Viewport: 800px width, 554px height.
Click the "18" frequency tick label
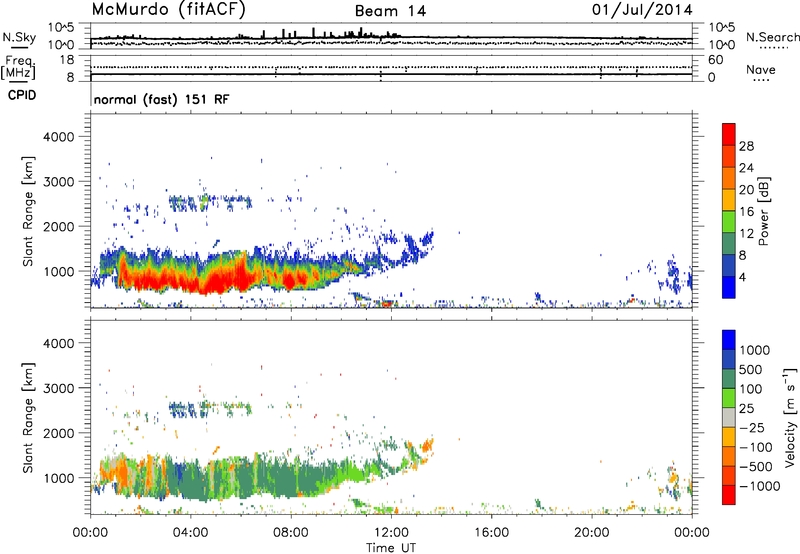click(66, 60)
